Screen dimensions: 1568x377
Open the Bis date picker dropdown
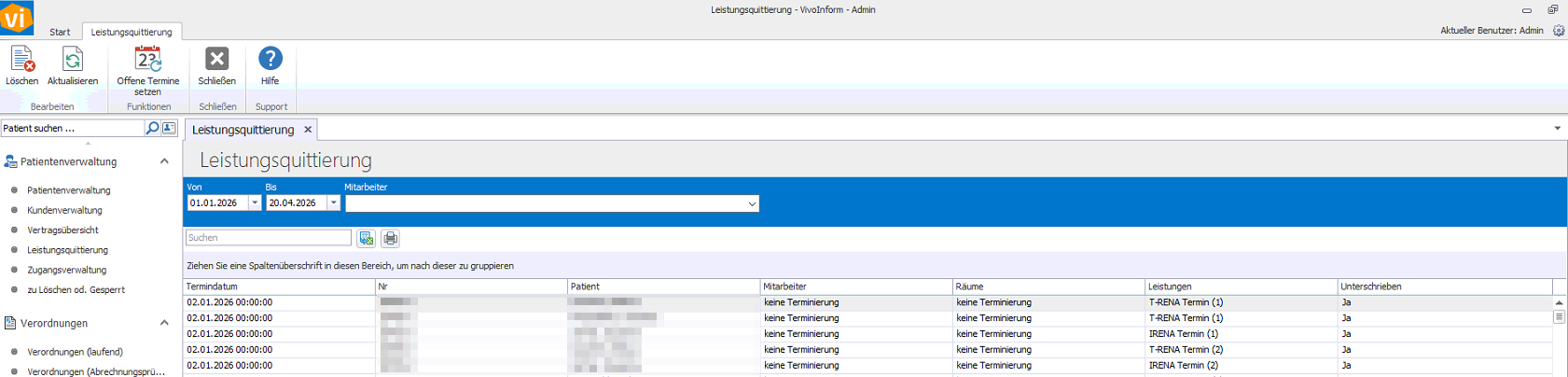[333, 203]
